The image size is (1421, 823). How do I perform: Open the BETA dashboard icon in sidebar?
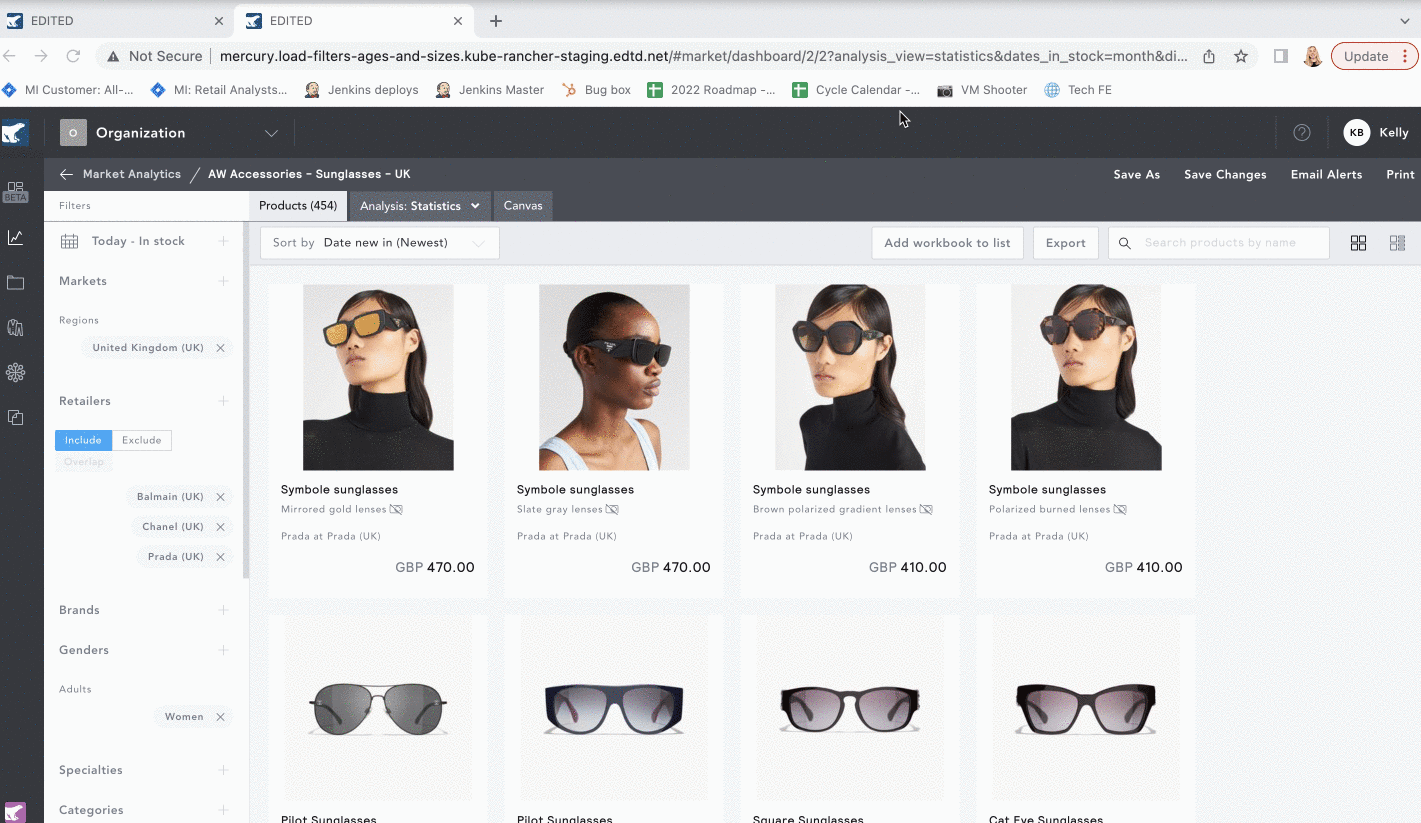pos(15,191)
